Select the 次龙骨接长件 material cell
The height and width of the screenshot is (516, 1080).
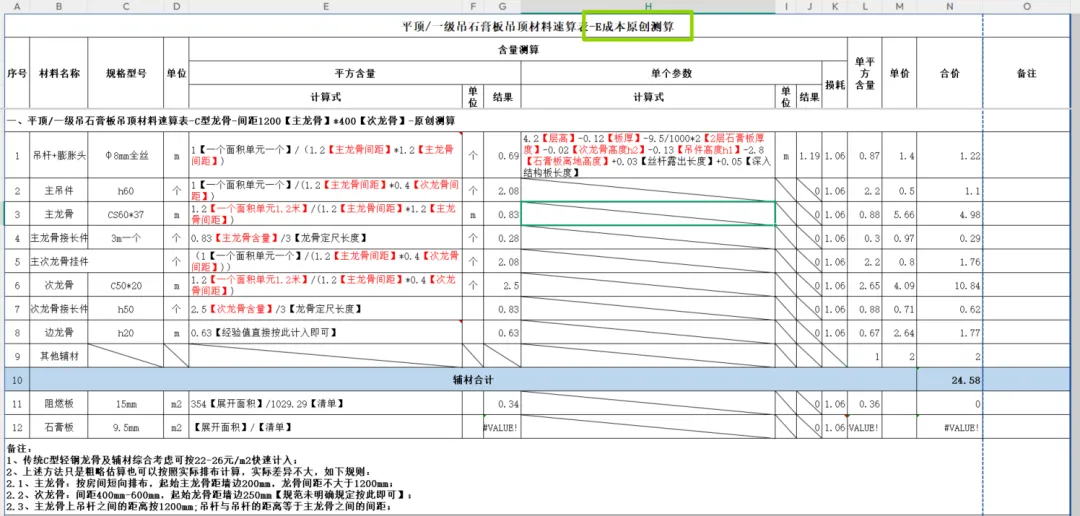coord(59,309)
